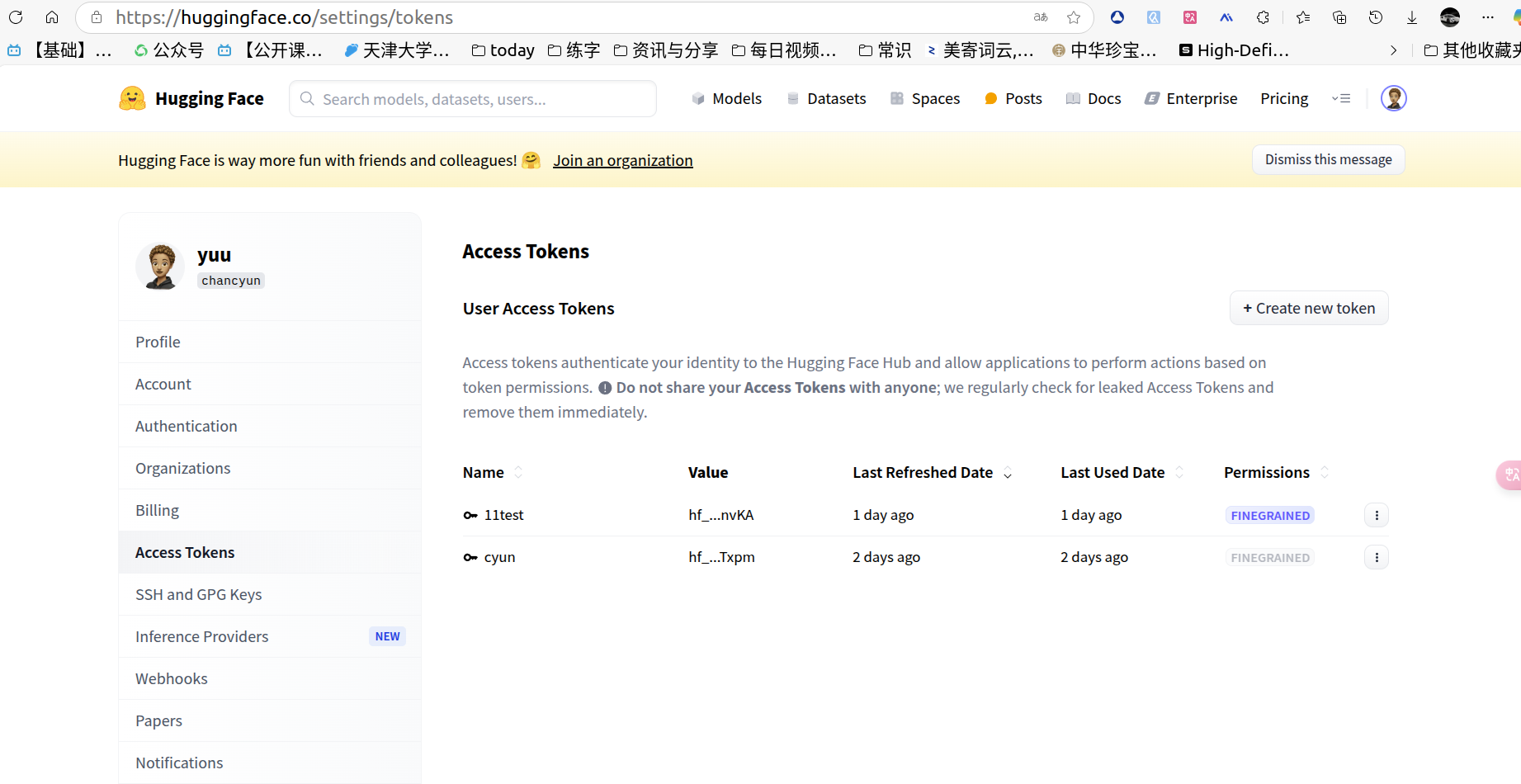Open the Enterprise nav item
Viewport: 1521px width, 784px height.
tap(1191, 98)
